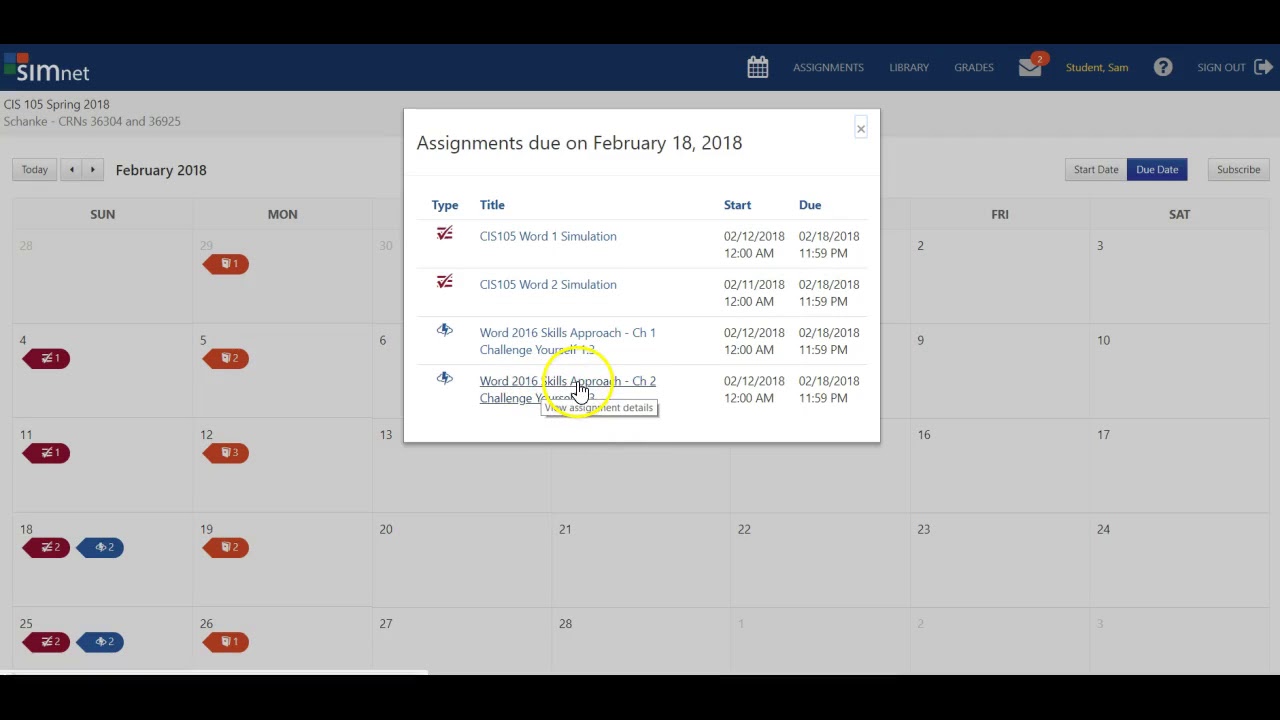Click the Subscribe button

[x=1238, y=169]
